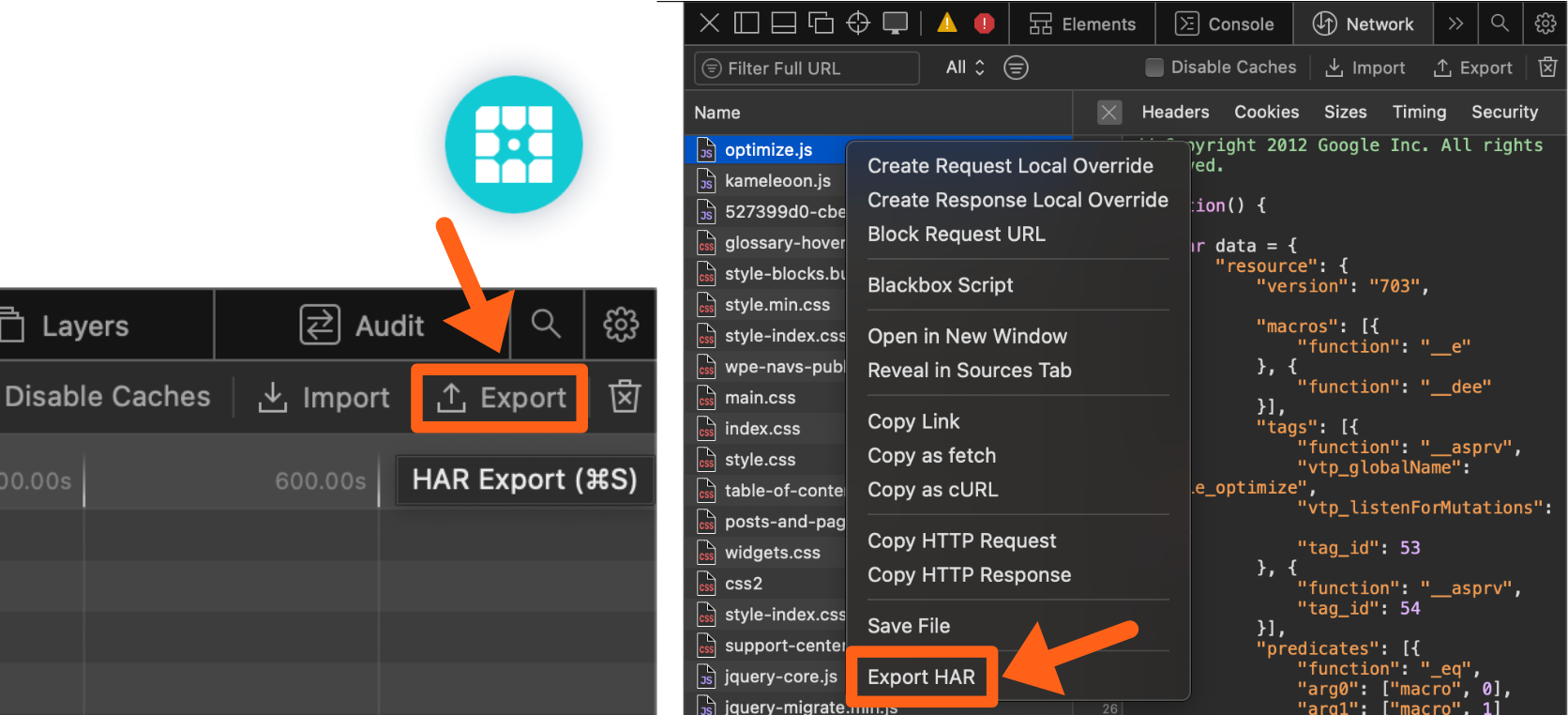
Task: Choose Copy as cURL menu entry
Action: coord(932,490)
